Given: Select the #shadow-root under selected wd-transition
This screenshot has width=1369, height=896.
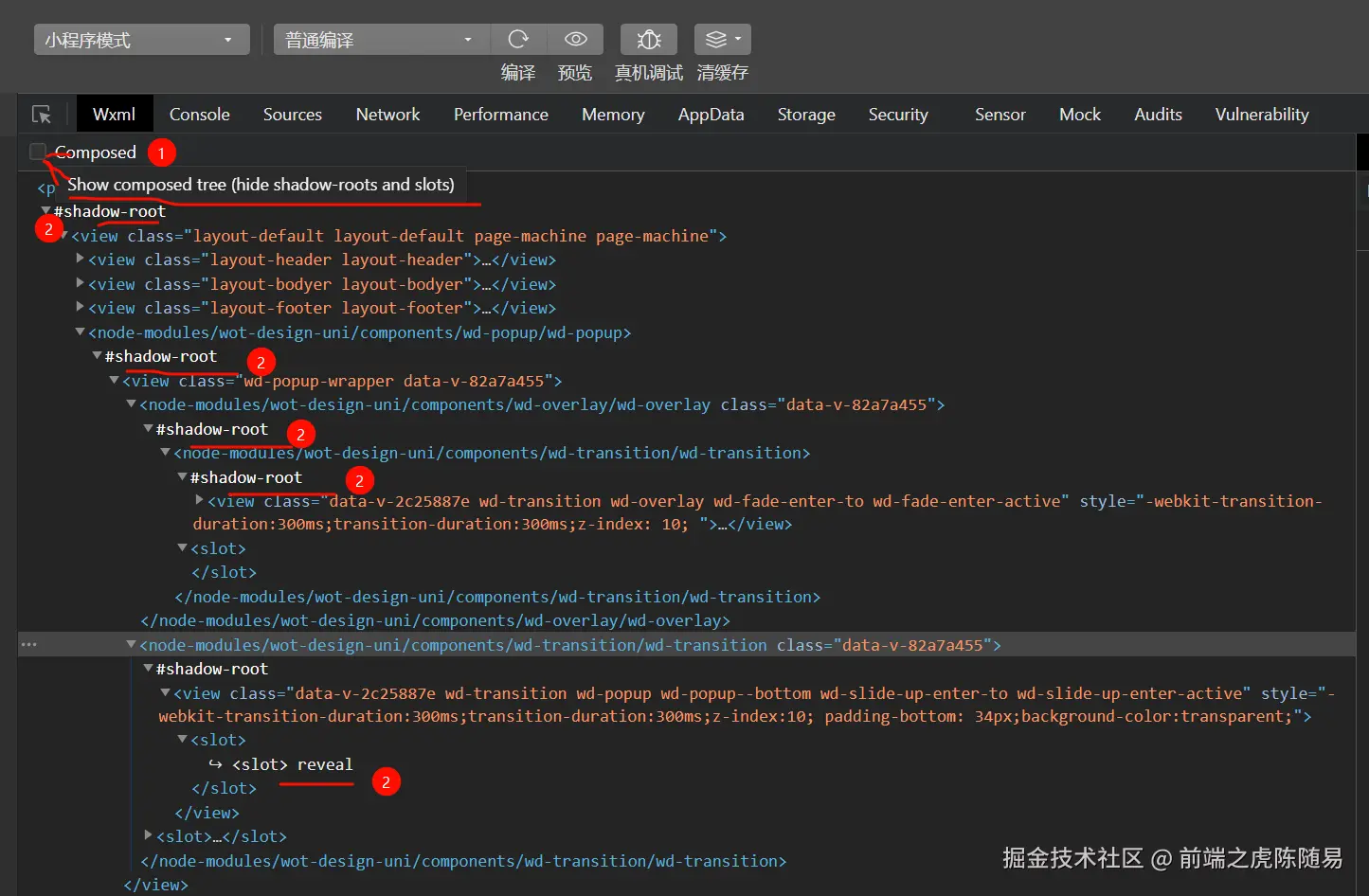Looking at the screenshot, I should click(212, 669).
